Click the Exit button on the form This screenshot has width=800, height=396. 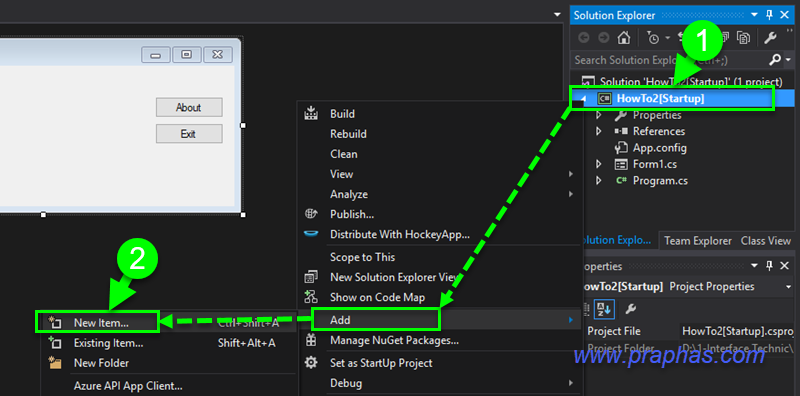[189, 134]
